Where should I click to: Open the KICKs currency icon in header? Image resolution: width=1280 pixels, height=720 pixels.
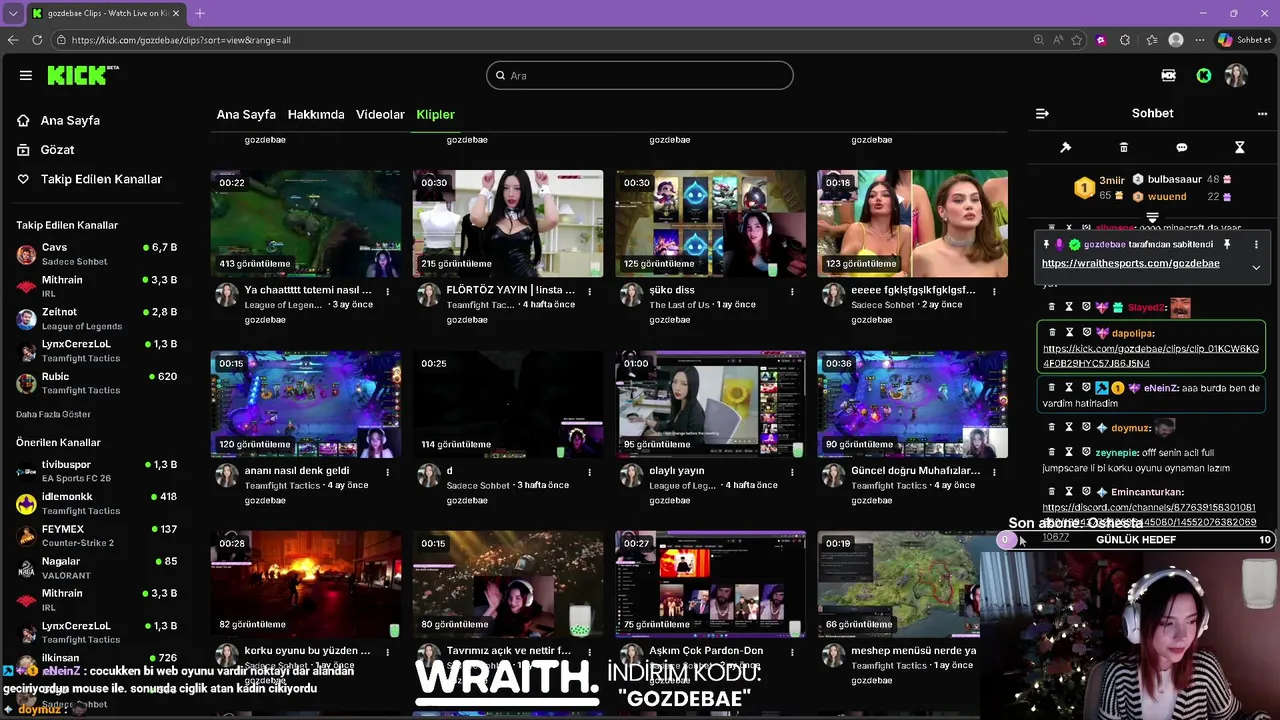pyautogui.click(x=1168, y=75)
